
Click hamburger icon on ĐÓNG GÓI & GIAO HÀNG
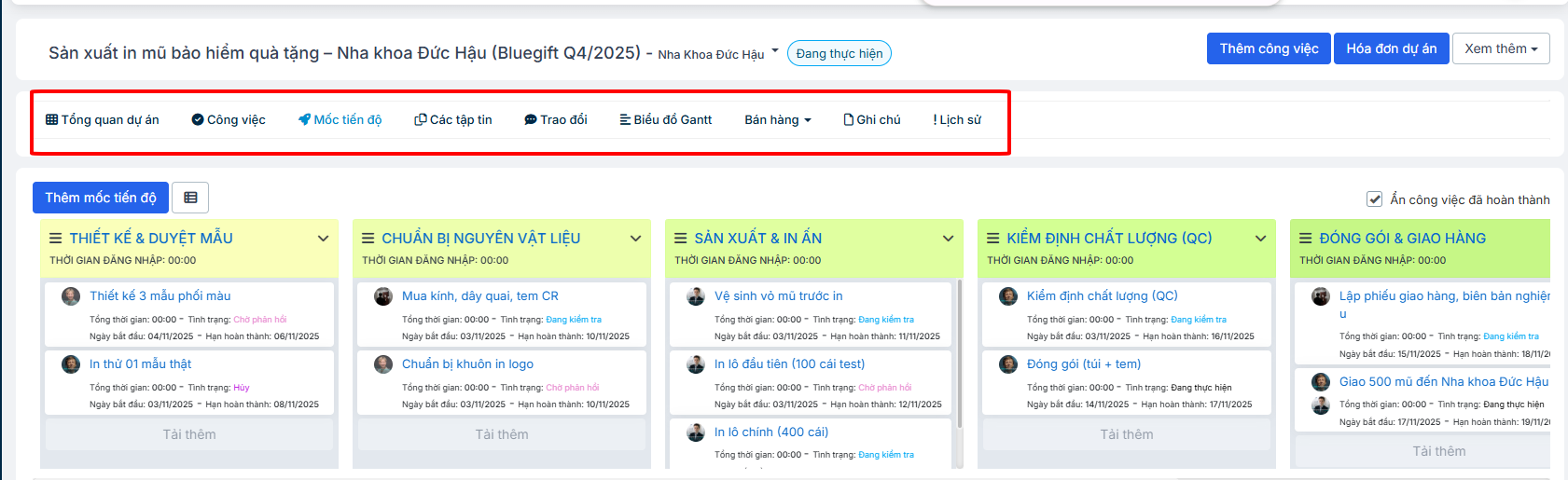pyautogui.click(x=1306, y=239)
